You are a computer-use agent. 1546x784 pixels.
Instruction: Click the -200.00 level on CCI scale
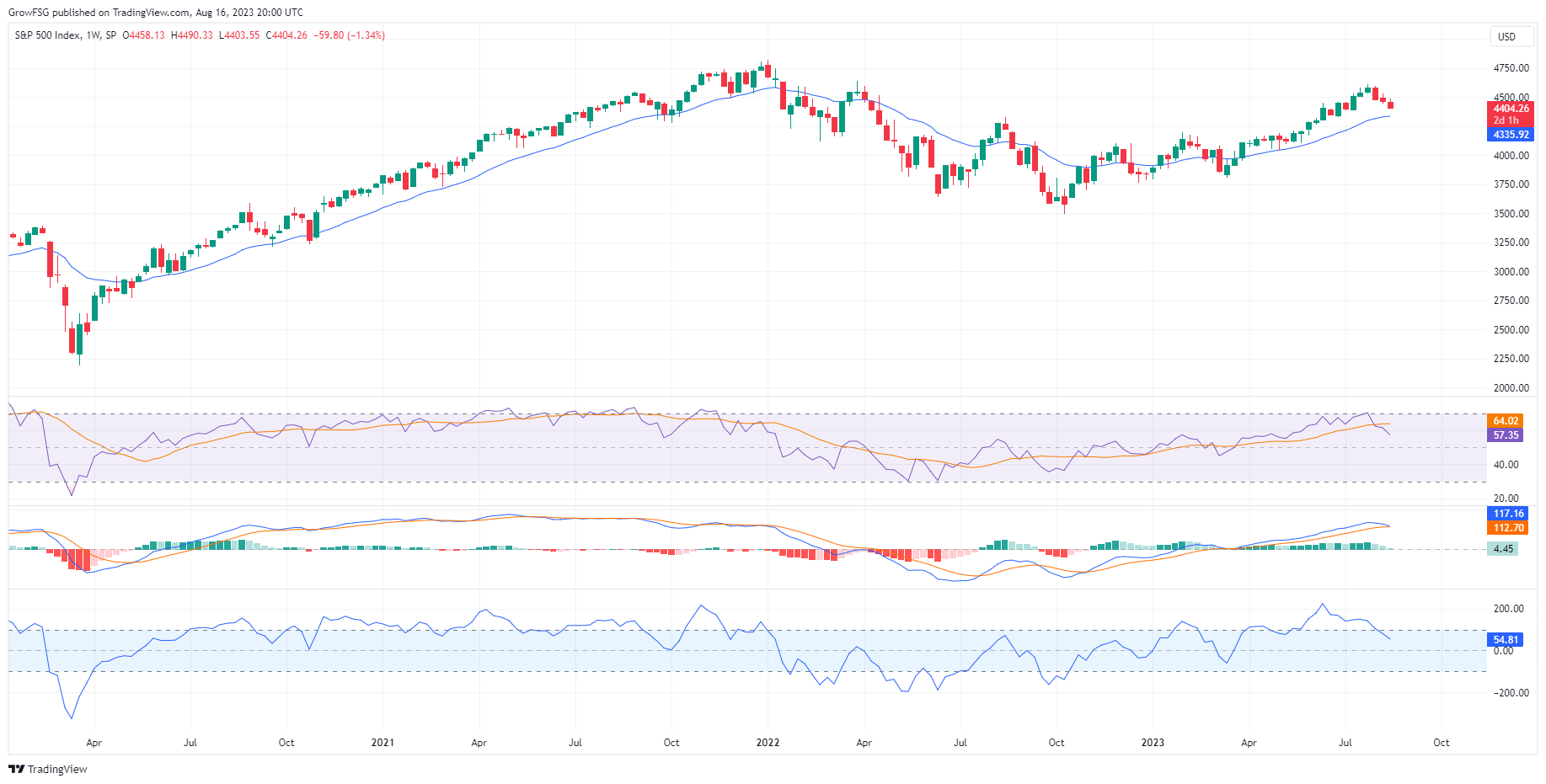click(x=1508, y=693)
